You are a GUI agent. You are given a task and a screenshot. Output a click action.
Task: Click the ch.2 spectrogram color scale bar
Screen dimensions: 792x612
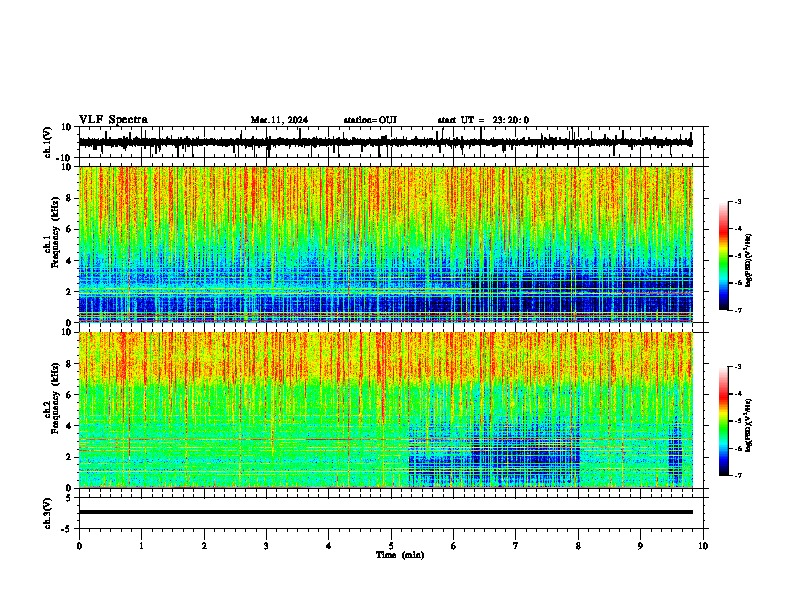point(723,421)
